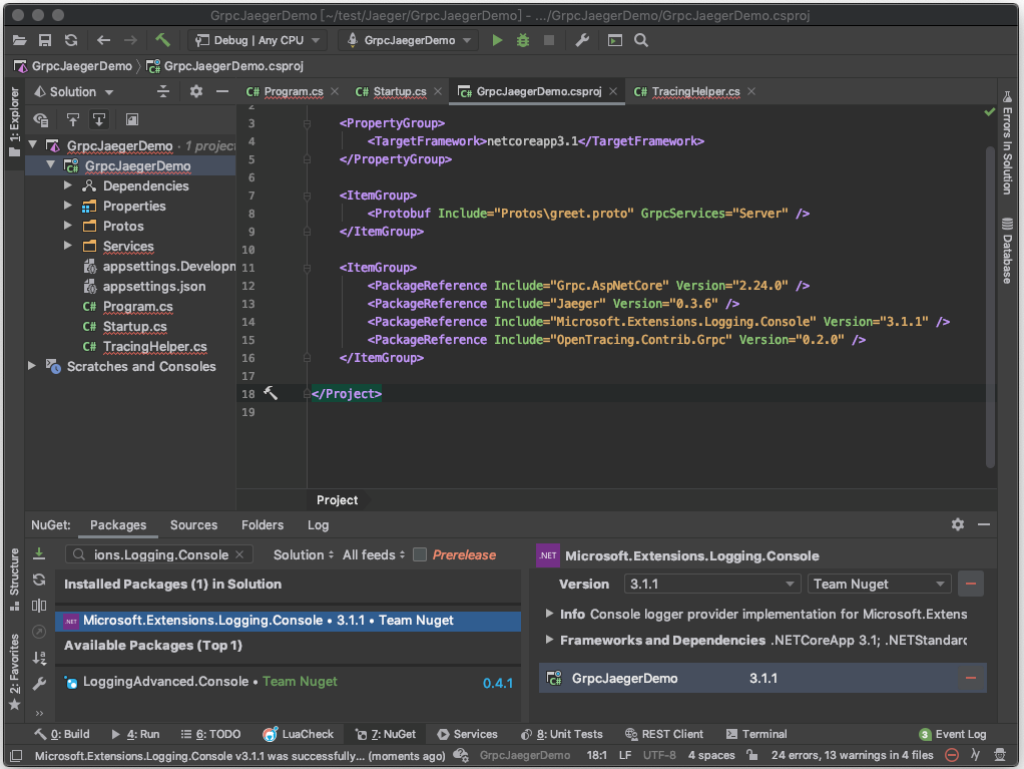
Task: Toggle Errors In Solution side panel
Action: (1007, 142)
